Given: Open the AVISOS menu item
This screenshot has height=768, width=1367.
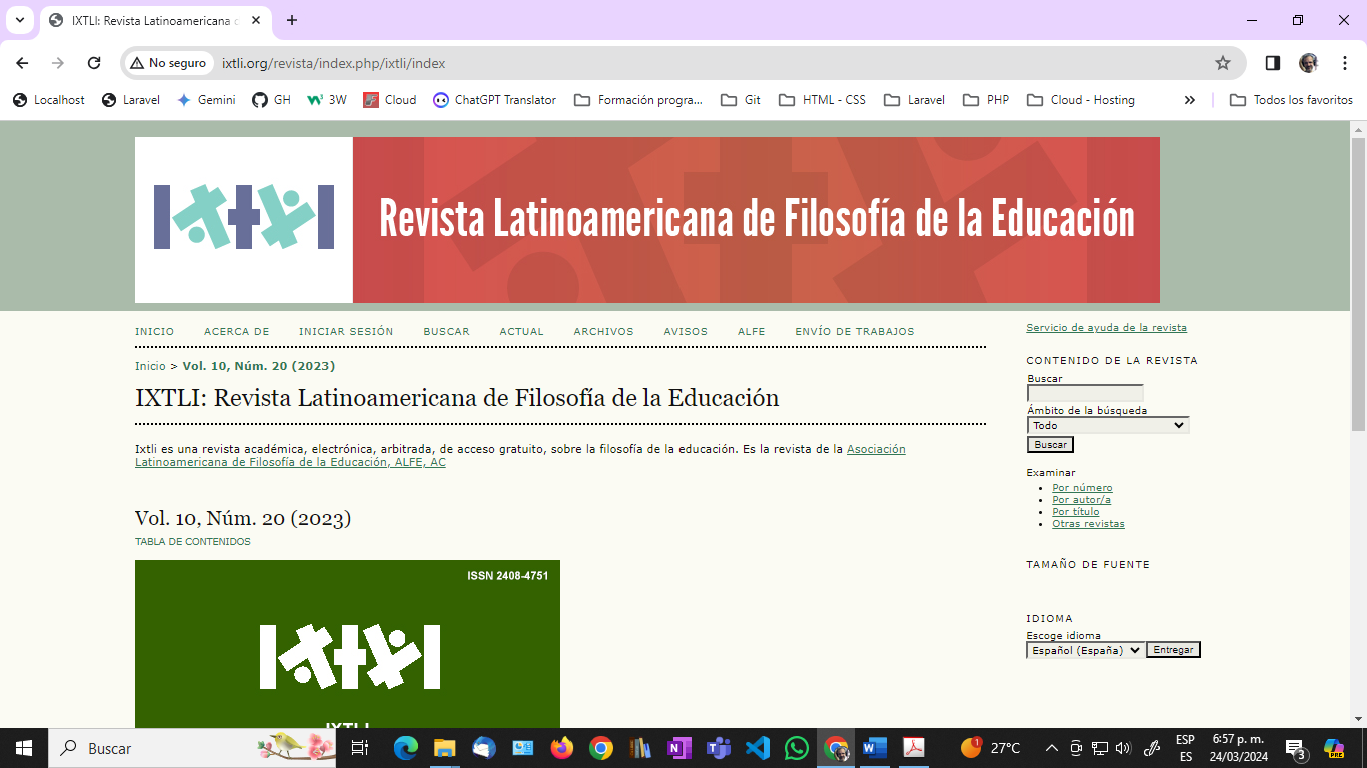Looking at the screenshot, I should click(685, 332).
